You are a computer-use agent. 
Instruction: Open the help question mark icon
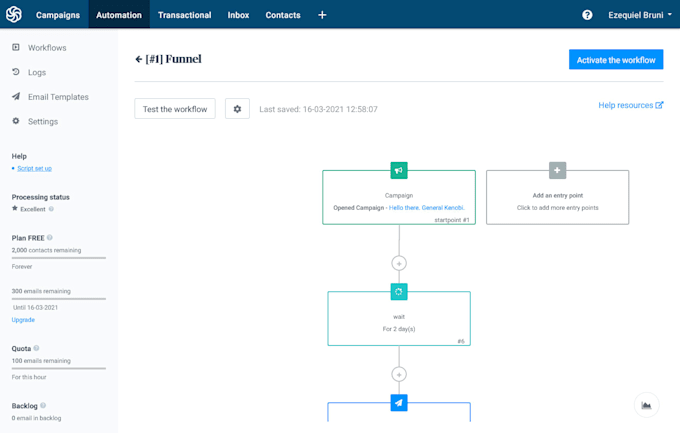click(587, 15)
